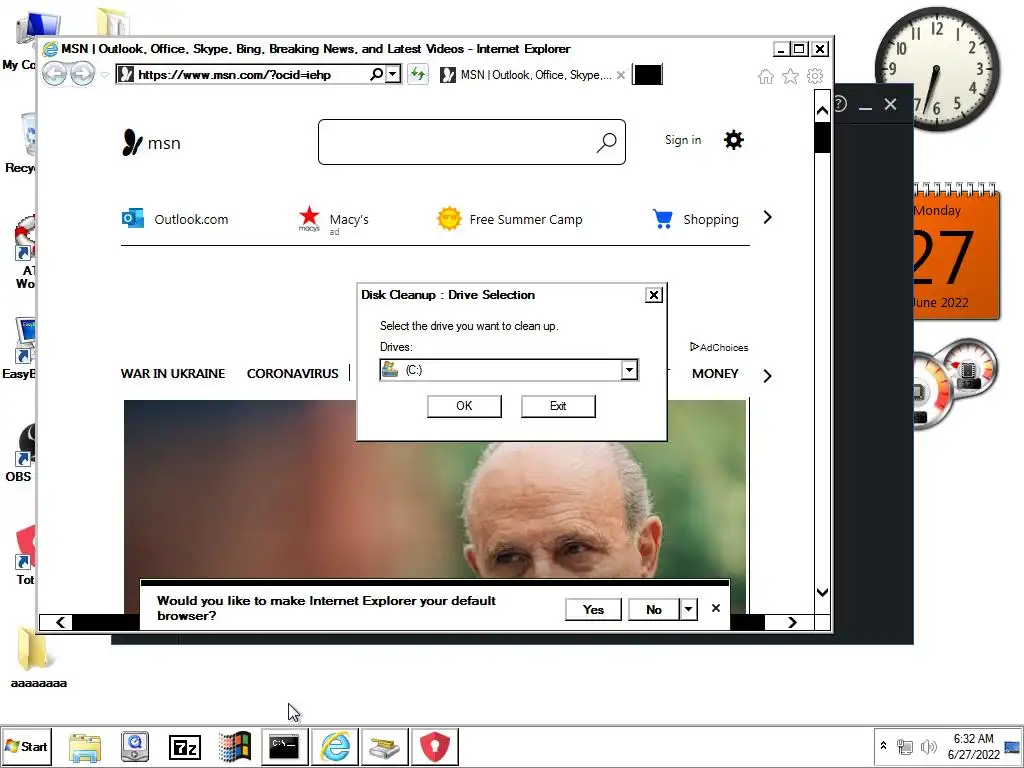
Task: Click help icon on background dark window
Action: click(x=840, y=104)
